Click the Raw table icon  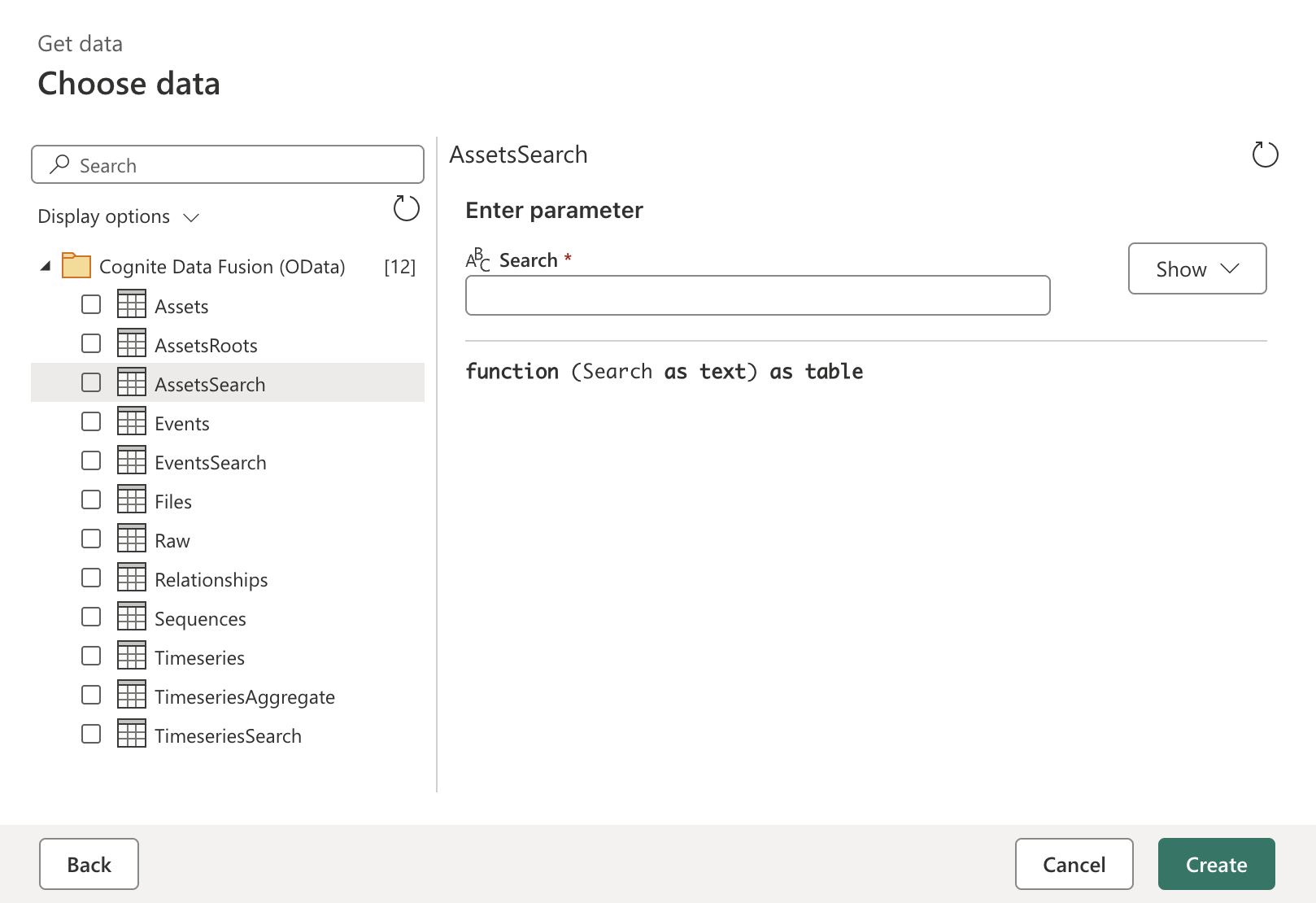[x=131, y=539]
